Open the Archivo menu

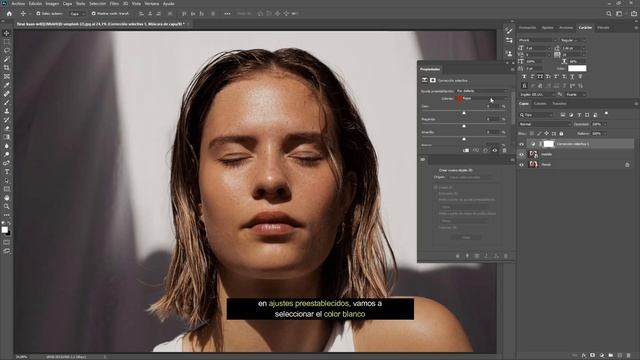click(18, 3)
